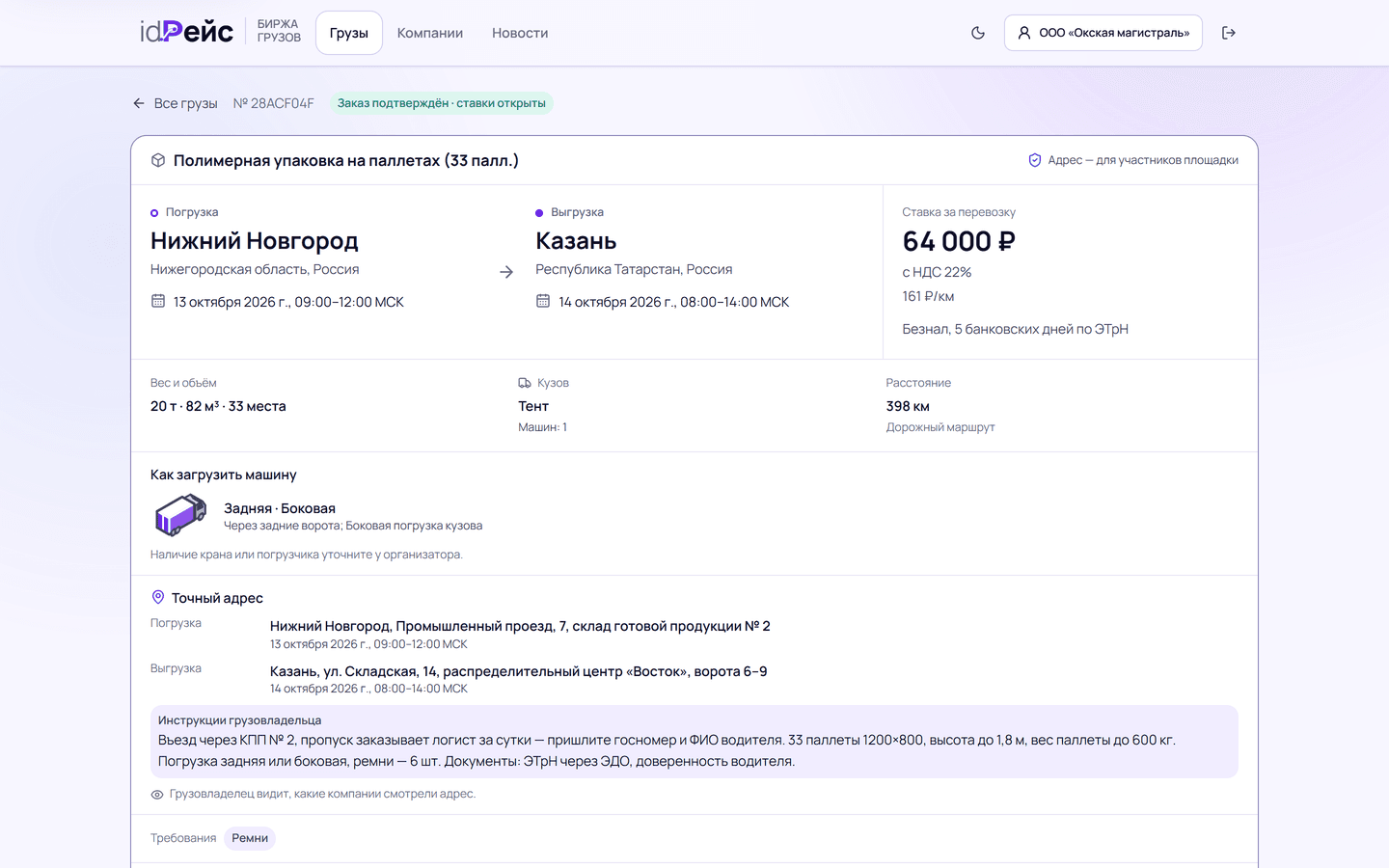Click the 398 км distance value
This screenshot has height=868, width=1389.
click(908, 406)
